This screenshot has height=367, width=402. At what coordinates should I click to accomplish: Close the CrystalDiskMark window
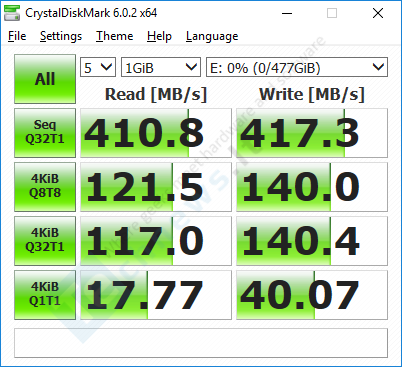point(378,13)
